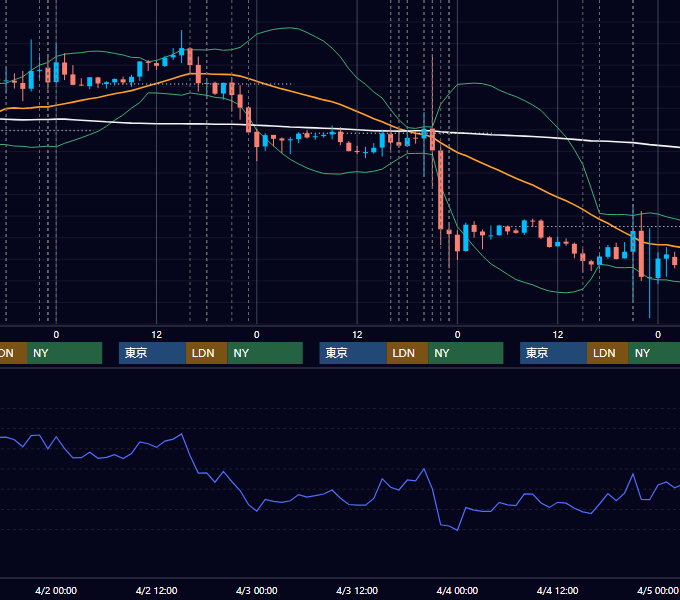
Task: Click the '4/3 00:00' date label
Action: pos(256,590)
